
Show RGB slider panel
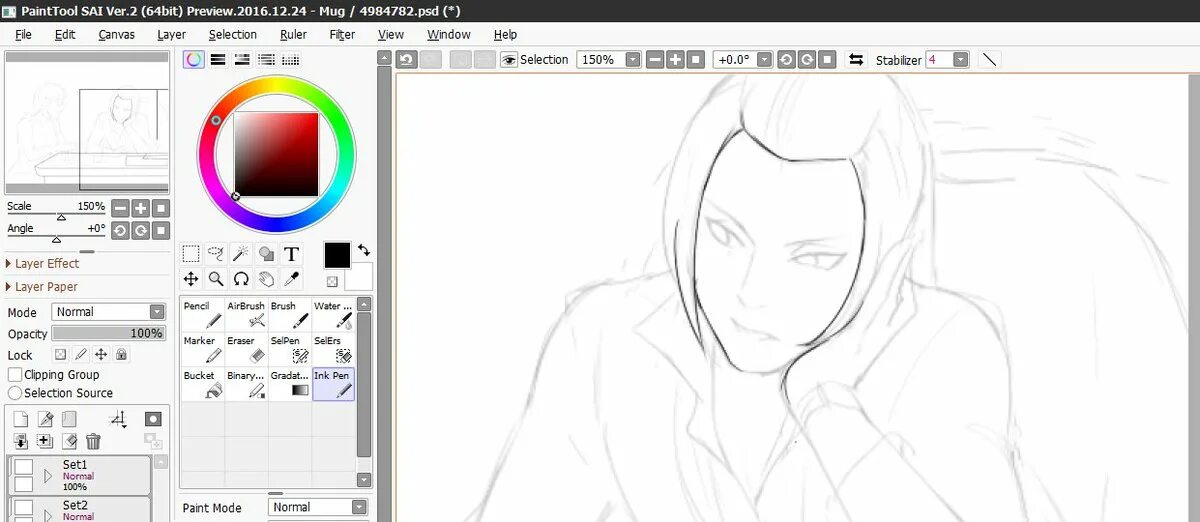point(218,60)
